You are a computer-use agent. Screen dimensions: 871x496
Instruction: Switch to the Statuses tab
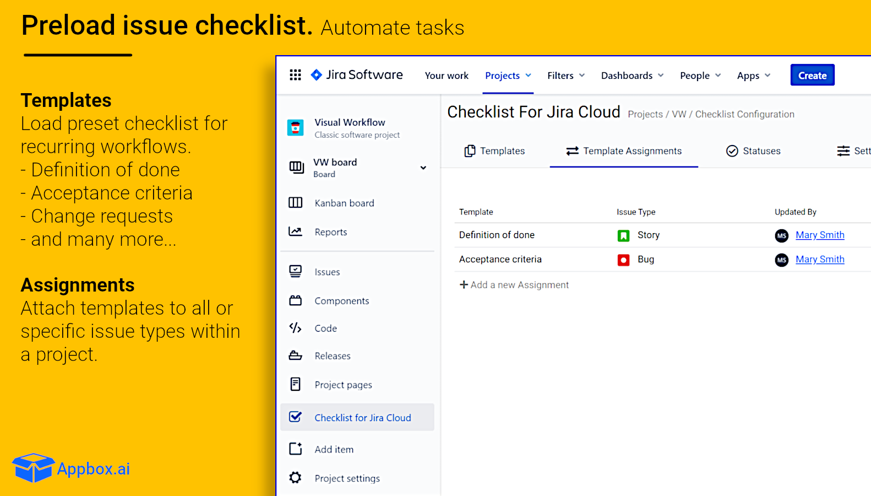click(x=753, y=151)
